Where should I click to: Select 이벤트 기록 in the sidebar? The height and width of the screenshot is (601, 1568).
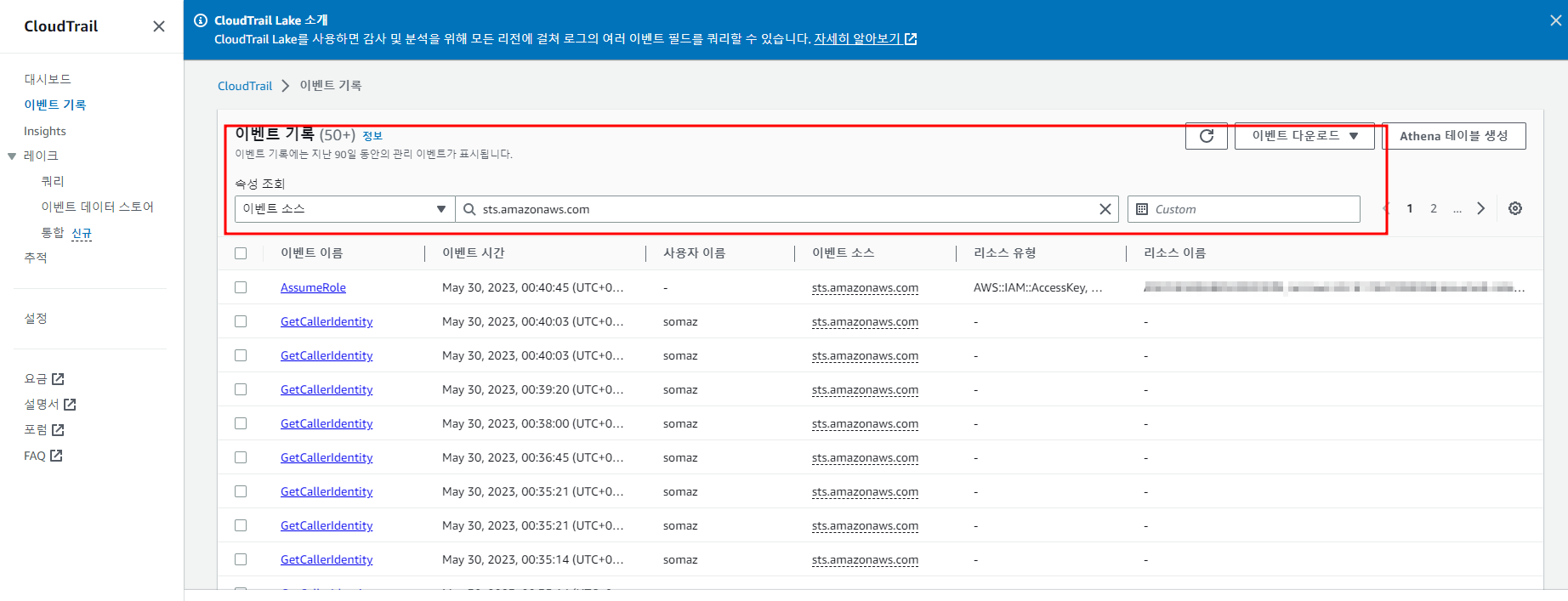click(55, 105)
